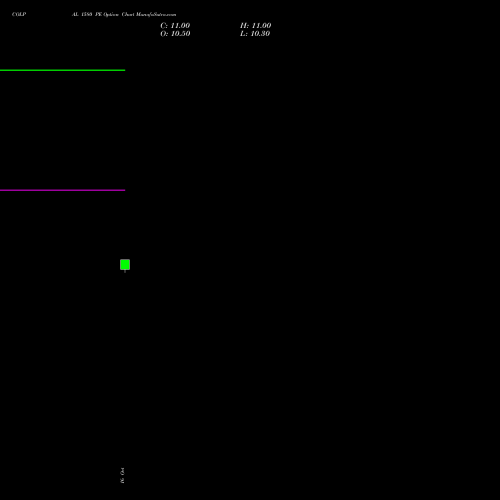The image size is (500, 500).
Task: Click the COLP symbol label
Action: pyautogui.click(x=19, y=14)
